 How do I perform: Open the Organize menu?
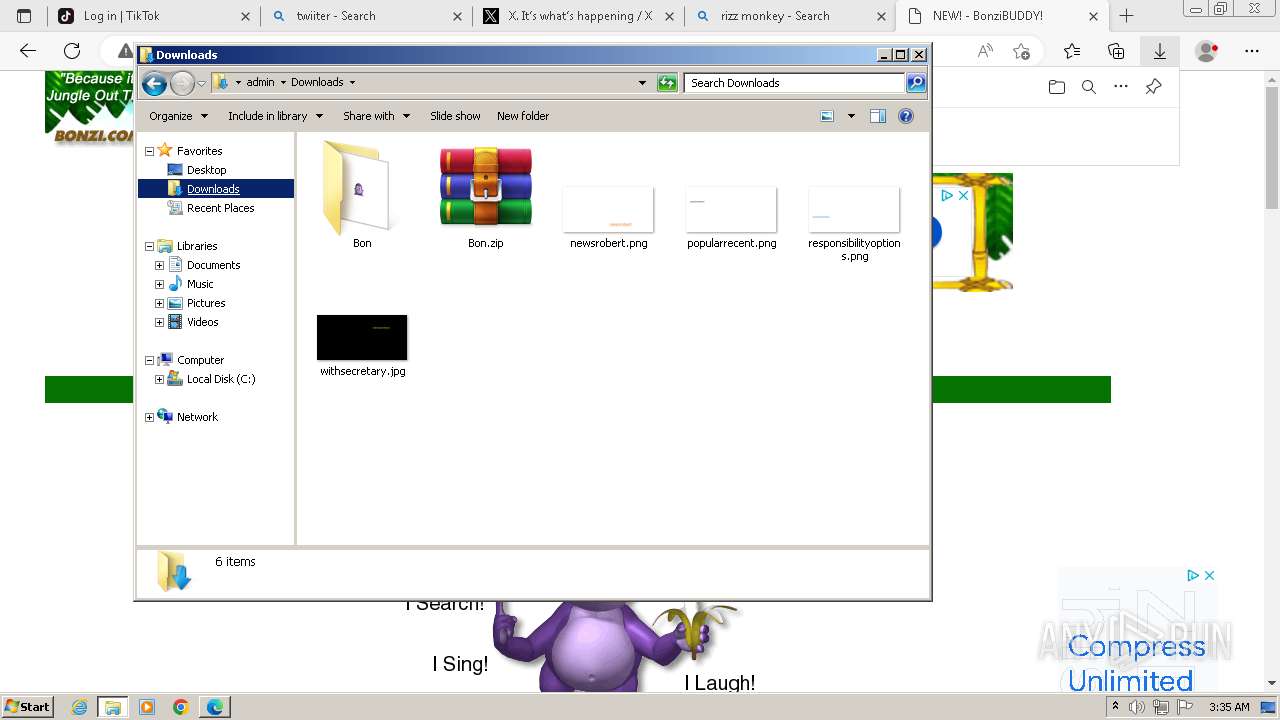click(178, 116)
